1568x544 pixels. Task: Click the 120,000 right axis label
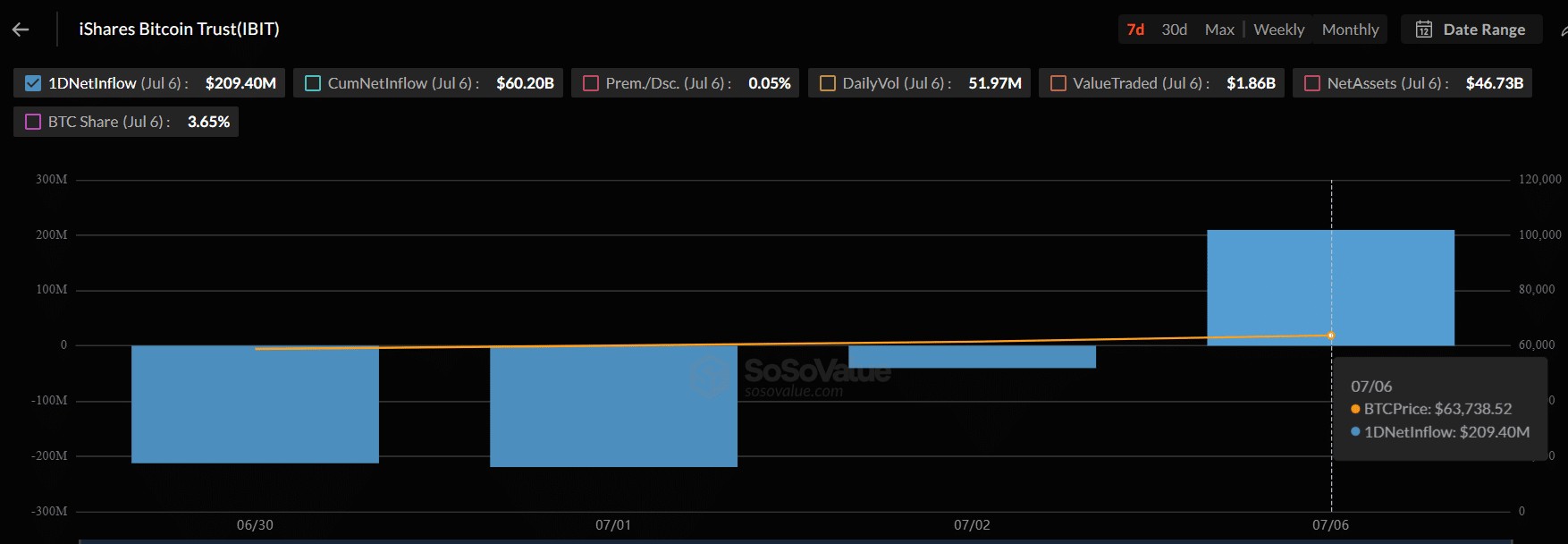(x=1539, y=180)
